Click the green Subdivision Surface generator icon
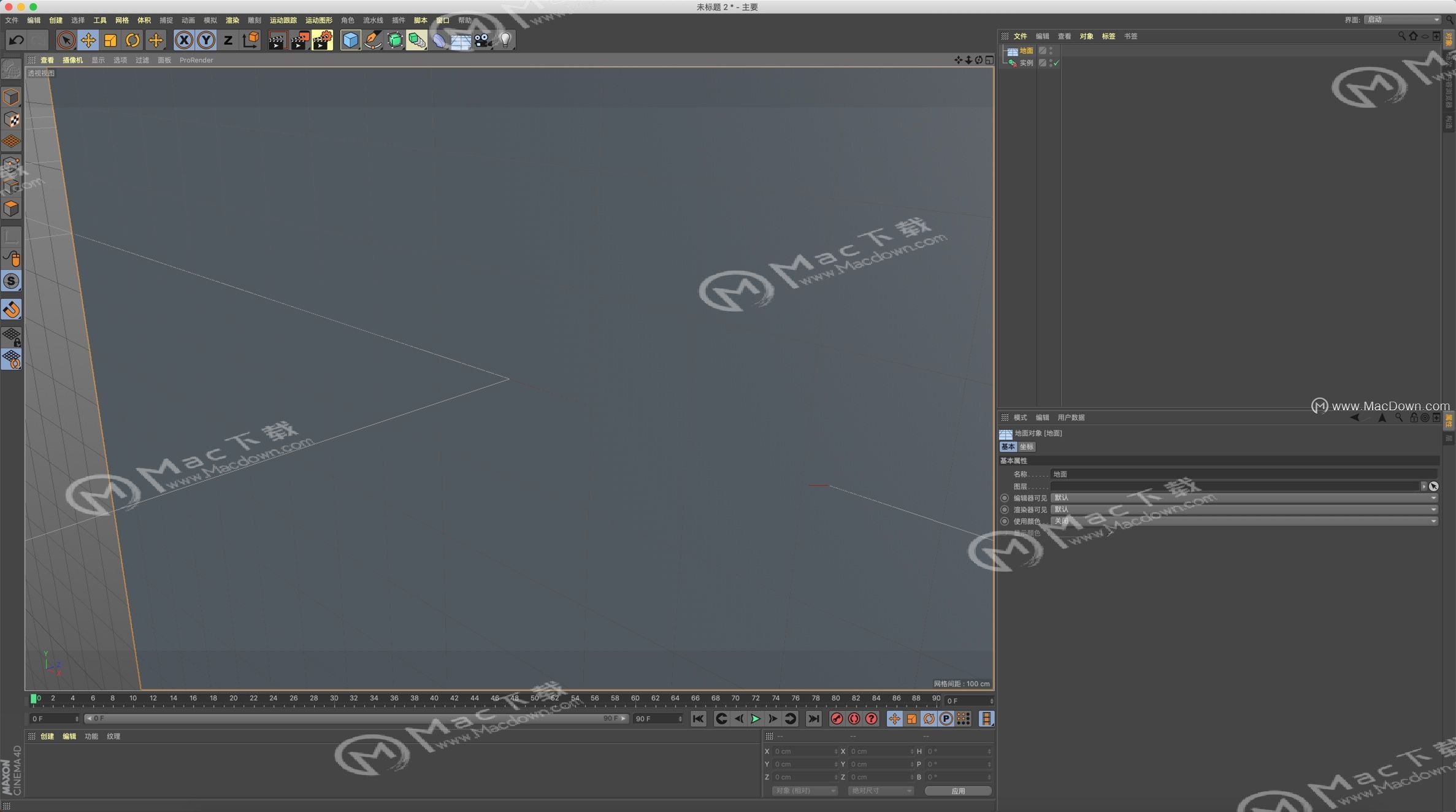Screen dimensions: 1456x812 (395, 40)
